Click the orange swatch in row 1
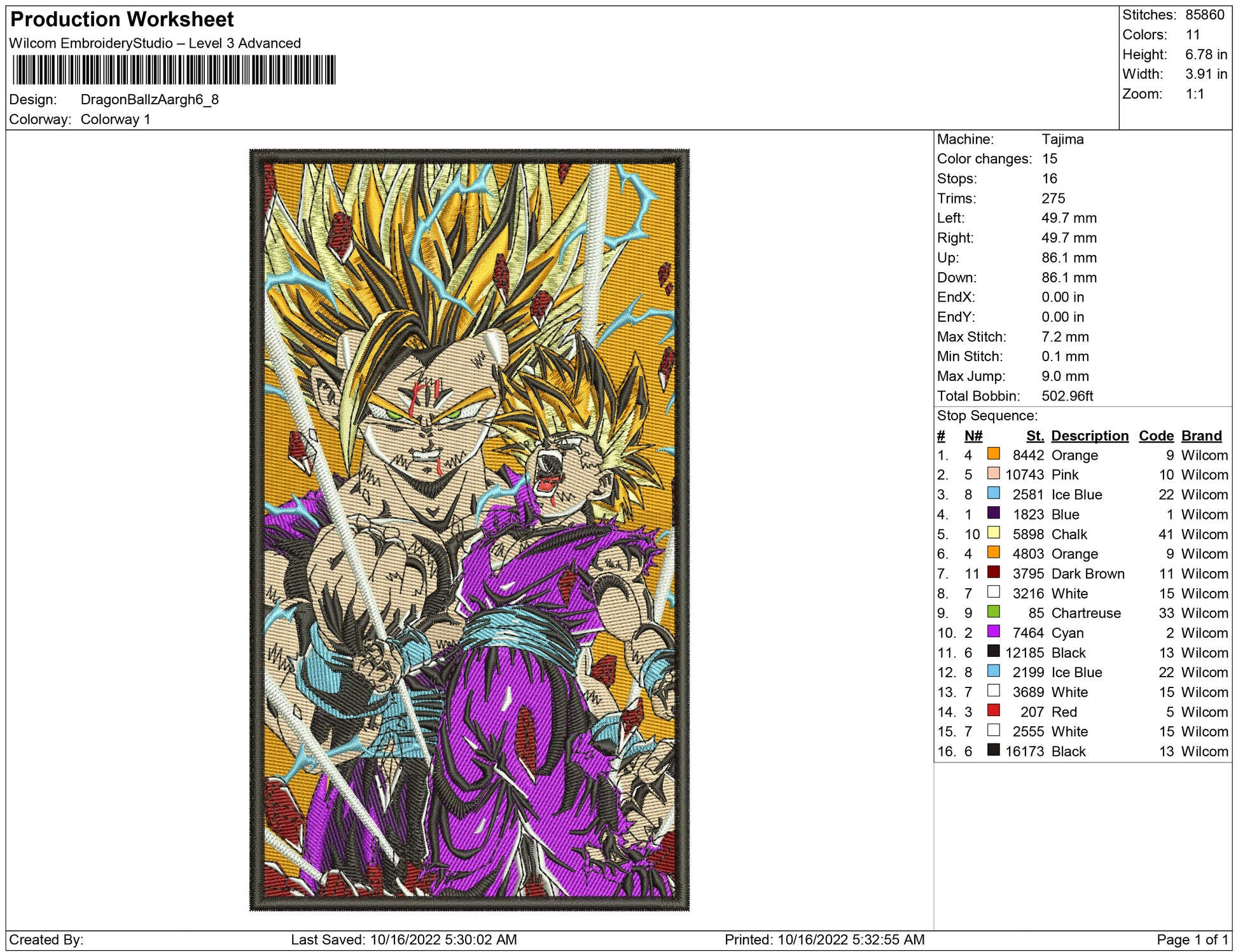The width and height of the screenshot is (1238, 952). coord(993,454)
